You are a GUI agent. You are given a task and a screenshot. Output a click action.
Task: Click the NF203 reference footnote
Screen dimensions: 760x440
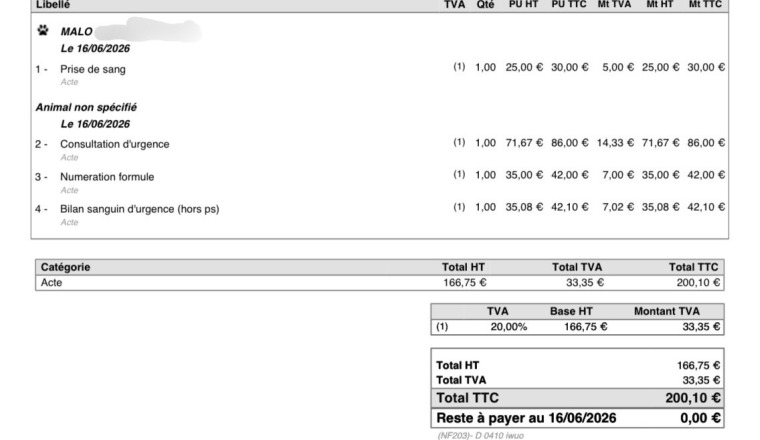coord(480,435)
